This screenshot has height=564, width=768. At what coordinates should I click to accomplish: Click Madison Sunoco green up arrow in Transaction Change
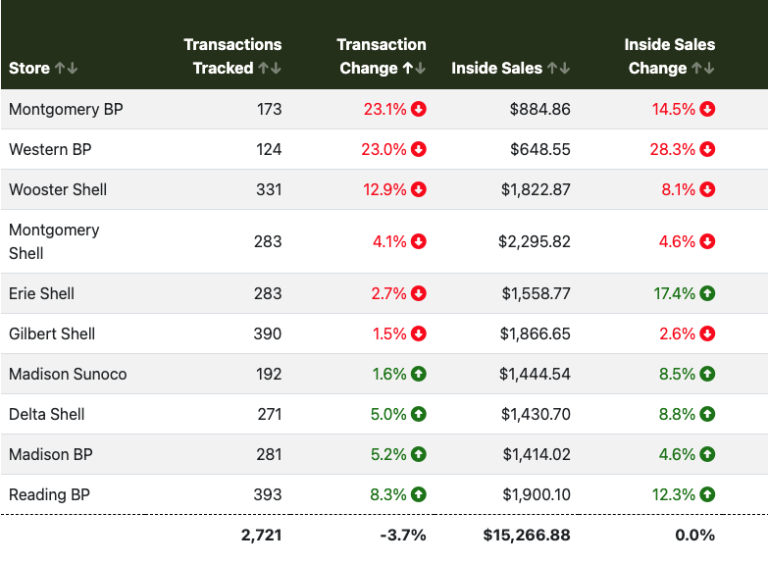418,374
